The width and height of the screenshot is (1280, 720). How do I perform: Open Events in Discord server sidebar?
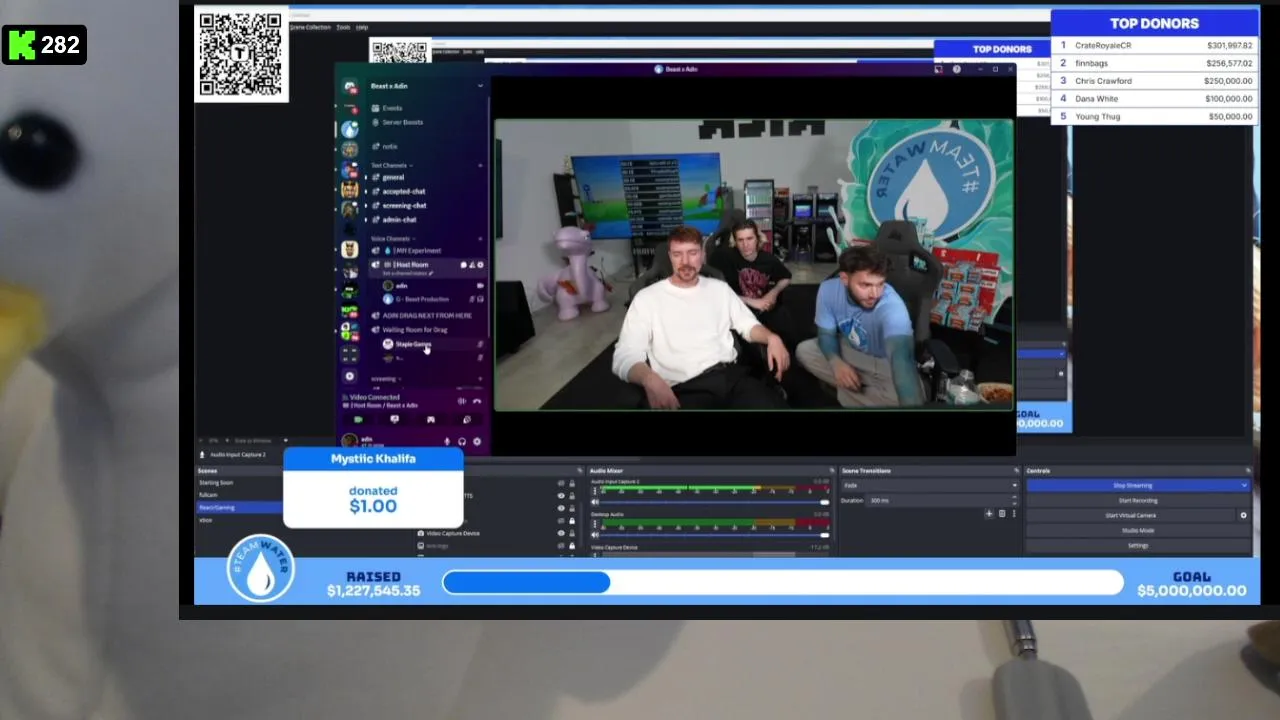coord(392,108)
